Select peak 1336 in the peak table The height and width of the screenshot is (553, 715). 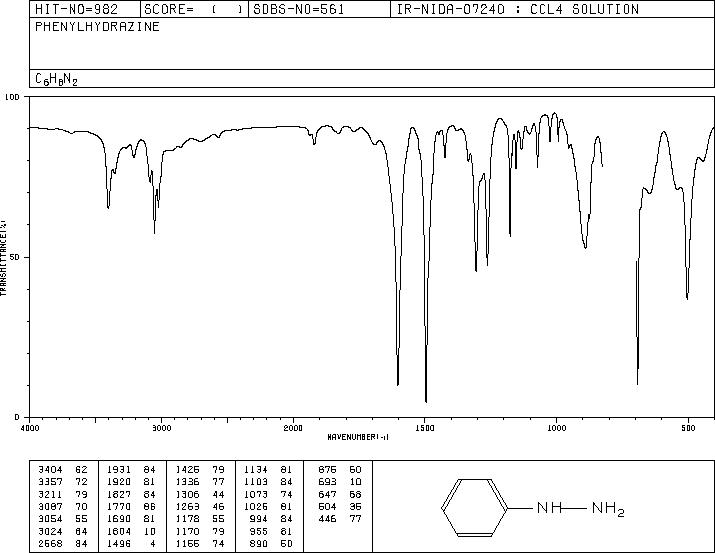[x=200, y=482]
